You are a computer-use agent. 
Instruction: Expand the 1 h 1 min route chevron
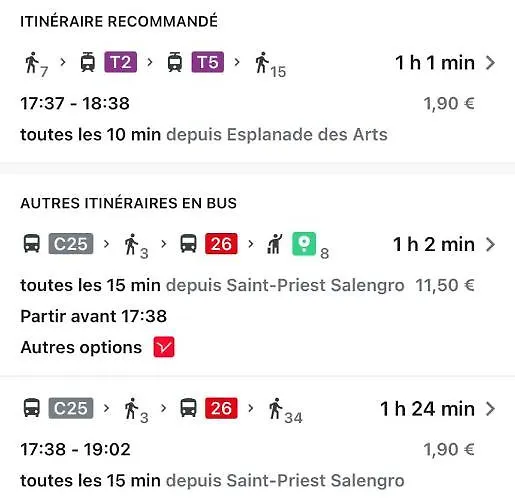pyautogui.click(x=490, y=63)
